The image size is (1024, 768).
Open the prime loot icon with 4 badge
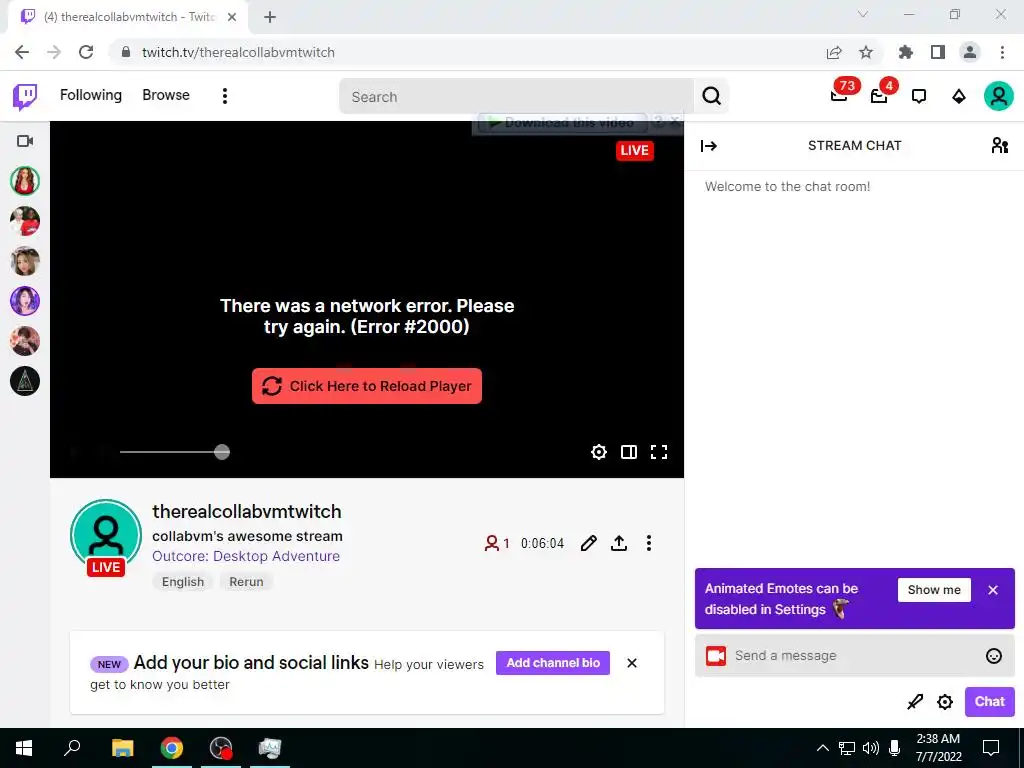[880, 95]
